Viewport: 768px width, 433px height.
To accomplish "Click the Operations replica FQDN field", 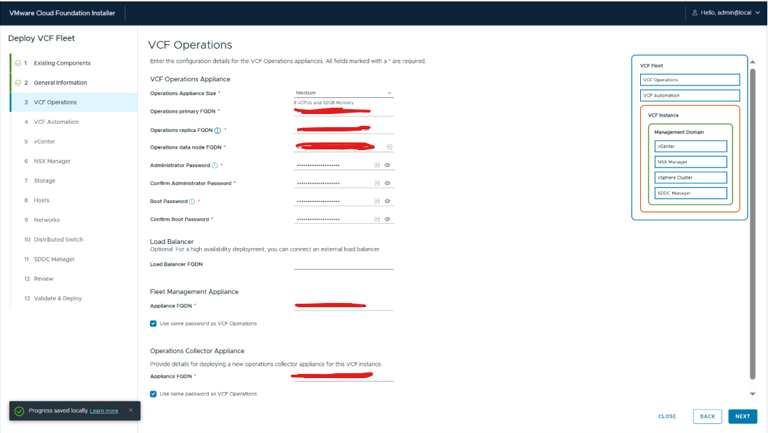I will tap(344, 129).
